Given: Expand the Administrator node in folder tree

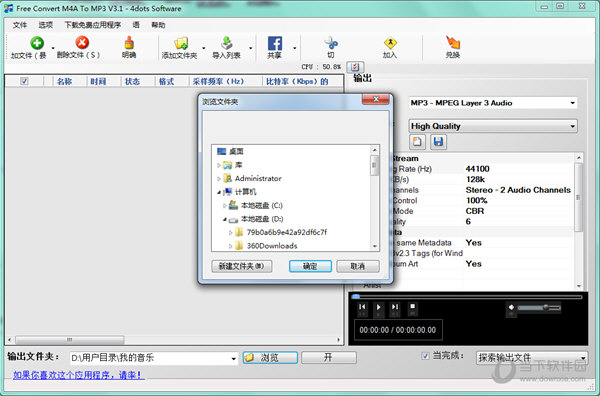Looking at the screenshot, I should pyautogui.click(x=219, y=179).
